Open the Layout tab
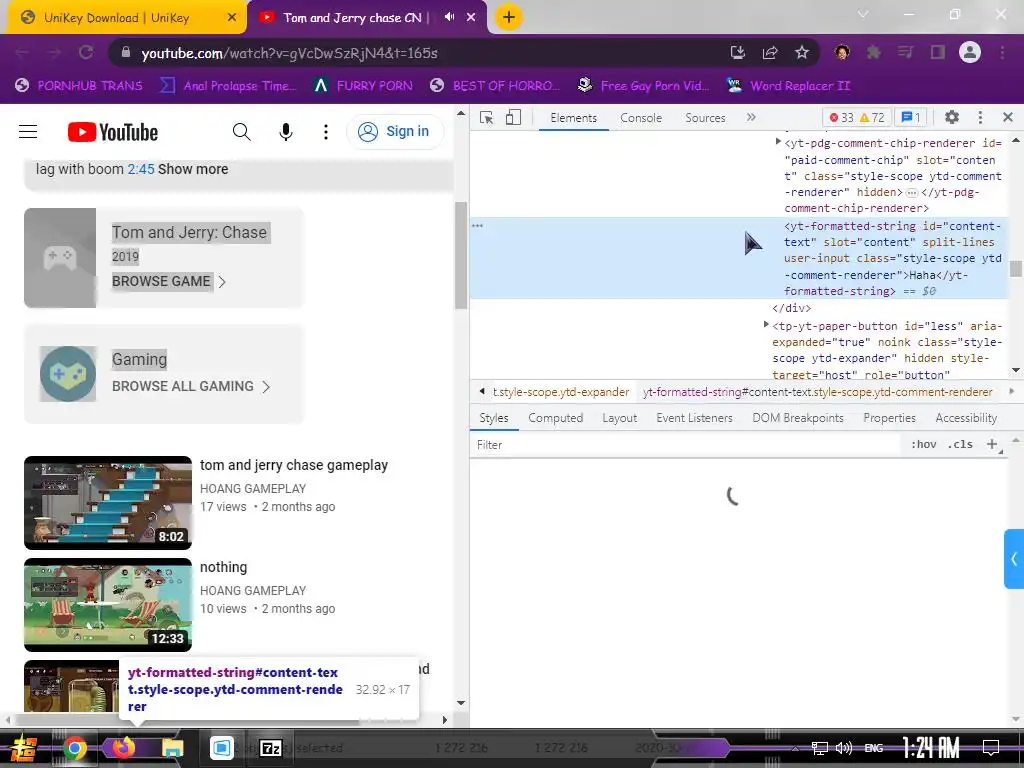The image size is (1024, 768). tap(619, 418)
